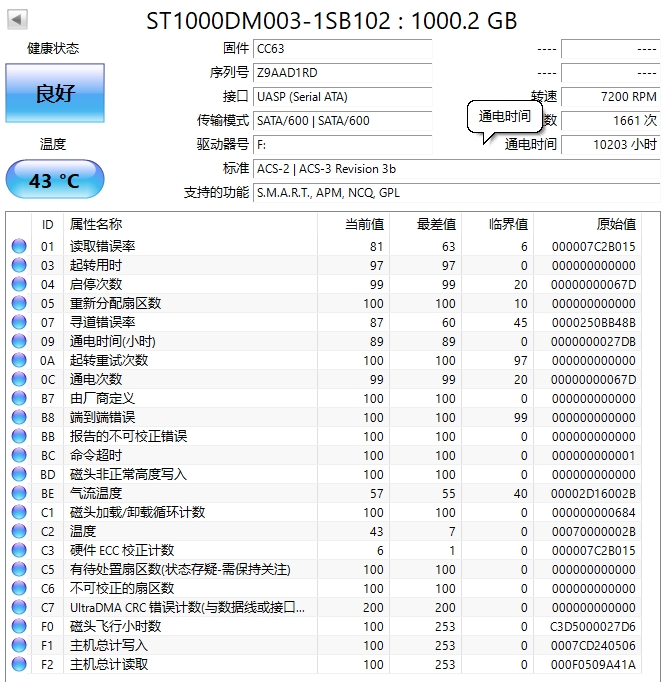The height and width of the screenshot is (682, 665).
Task: Click the status icon for 主机总计读取
Action: point(19,664)
